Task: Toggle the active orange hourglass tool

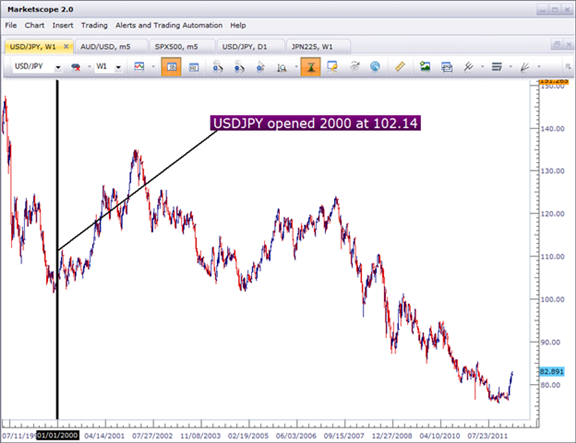Action: coord(310,67)
